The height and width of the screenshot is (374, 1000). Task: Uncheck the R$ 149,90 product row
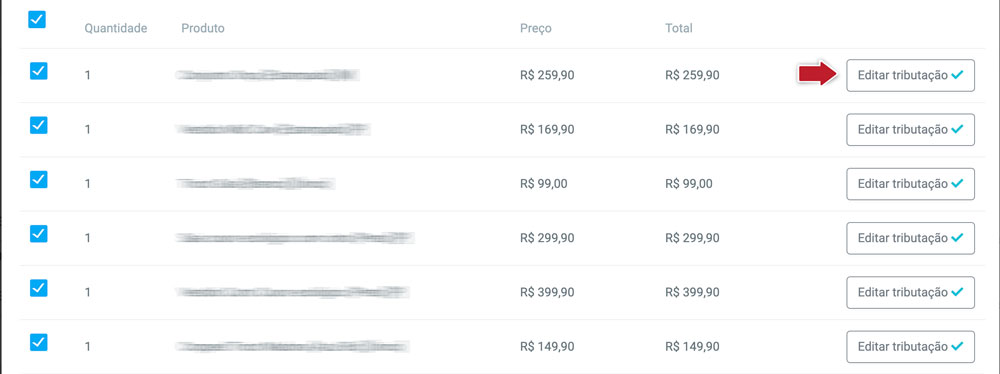tap(39, 343)
